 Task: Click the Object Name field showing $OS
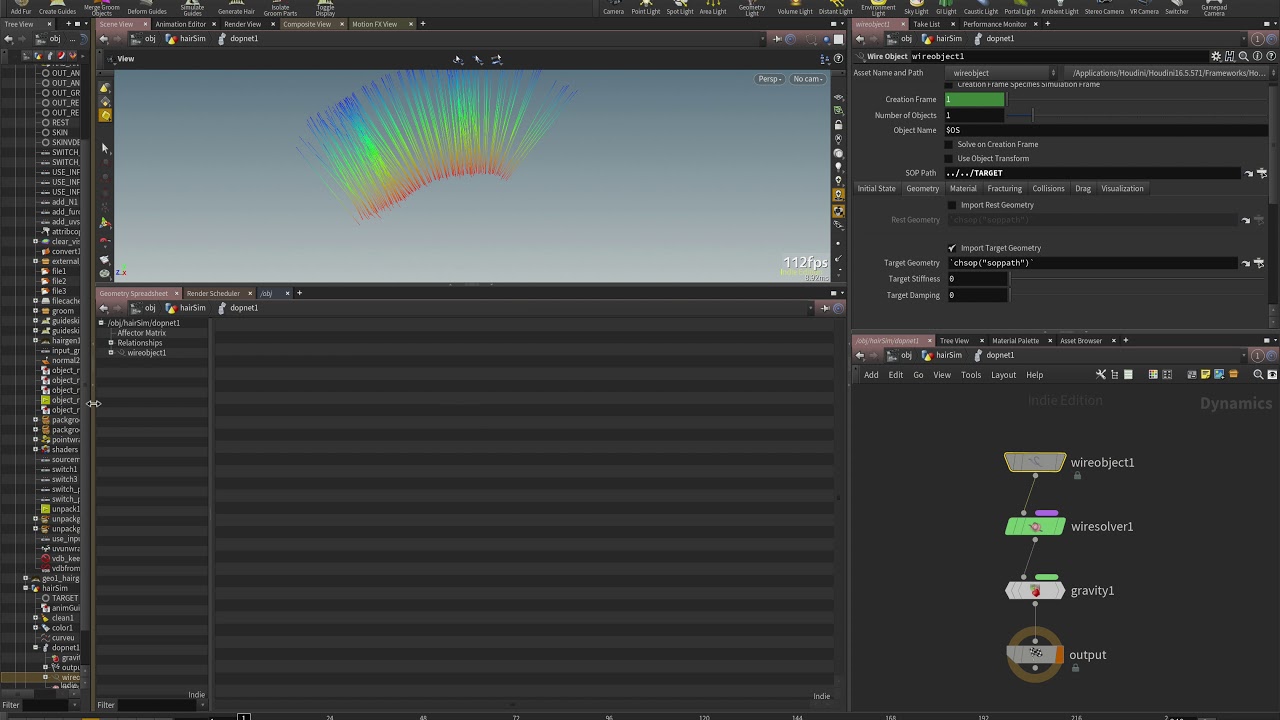pos(1105,130)
